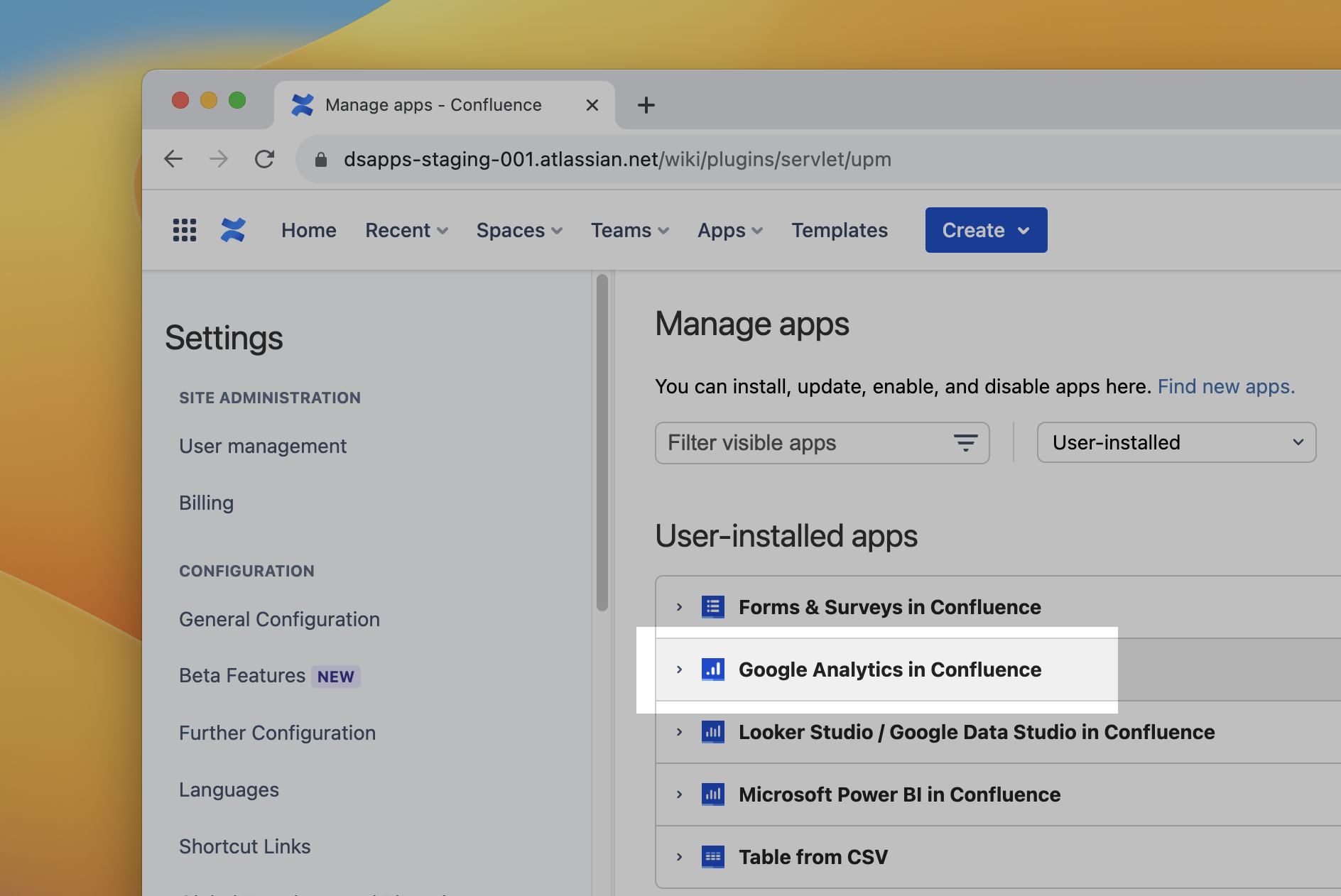Image resolution: width=1341 pixels, height=896 pixels.
Task: Click the Forms & Surveys app icon
Action: tap(712, 607)
